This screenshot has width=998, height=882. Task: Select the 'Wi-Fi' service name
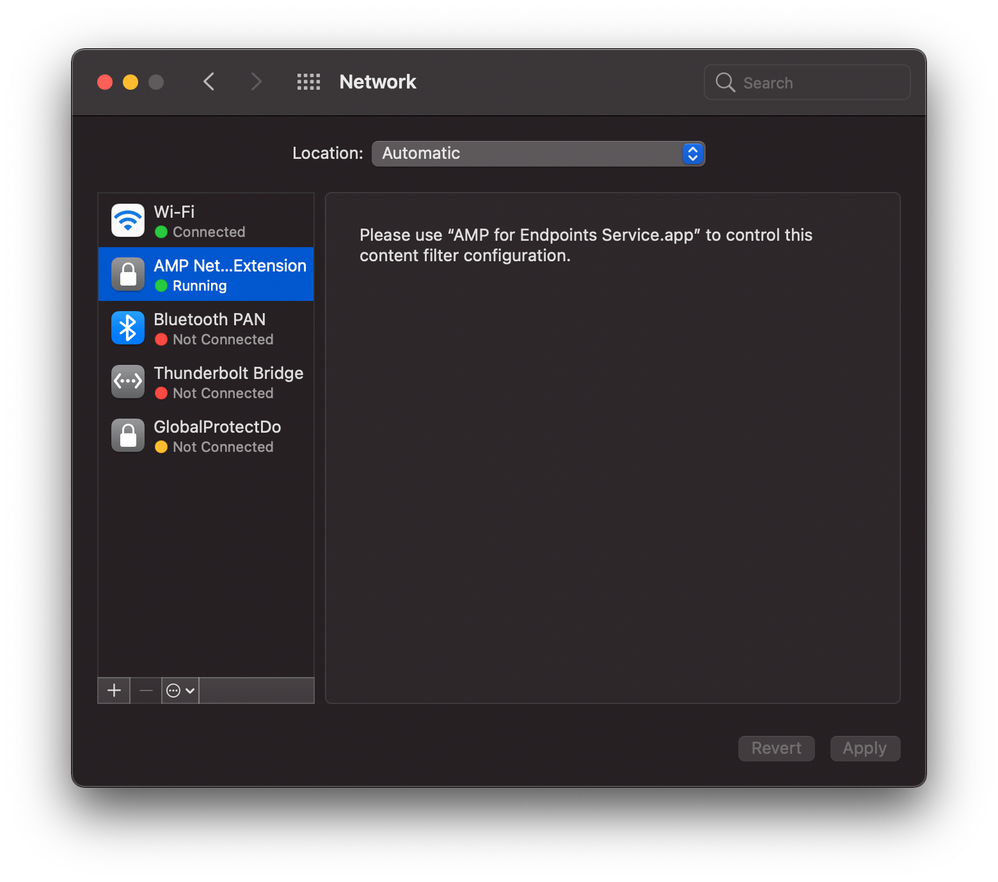174,212
